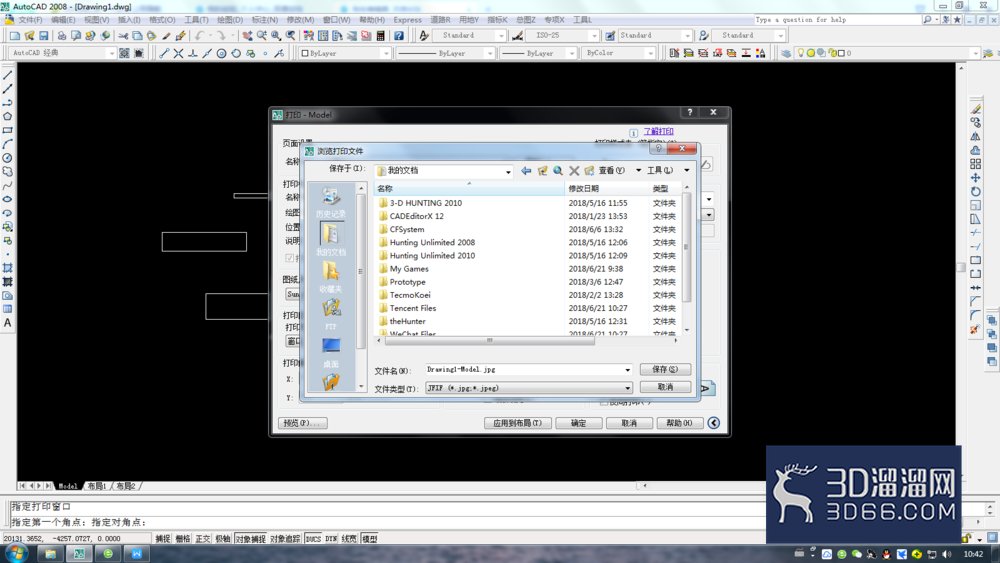
Task: Click the 确定 button in the Plot dialog
Action: [x=578, y=423]
